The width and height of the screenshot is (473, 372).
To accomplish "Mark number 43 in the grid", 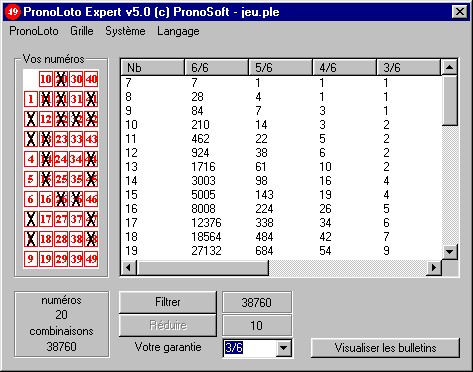I will coord(91,139).
